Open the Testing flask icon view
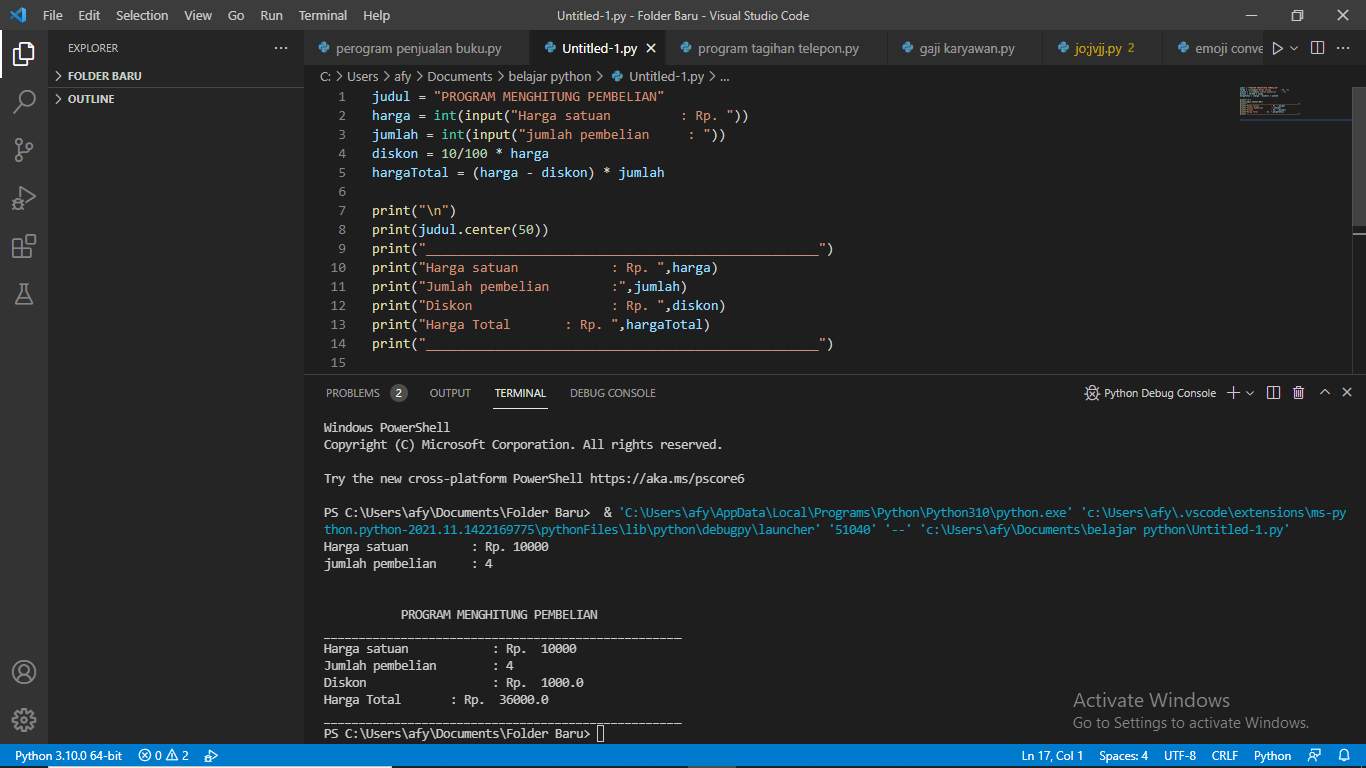1366x768 pixels. coord(24,294)
